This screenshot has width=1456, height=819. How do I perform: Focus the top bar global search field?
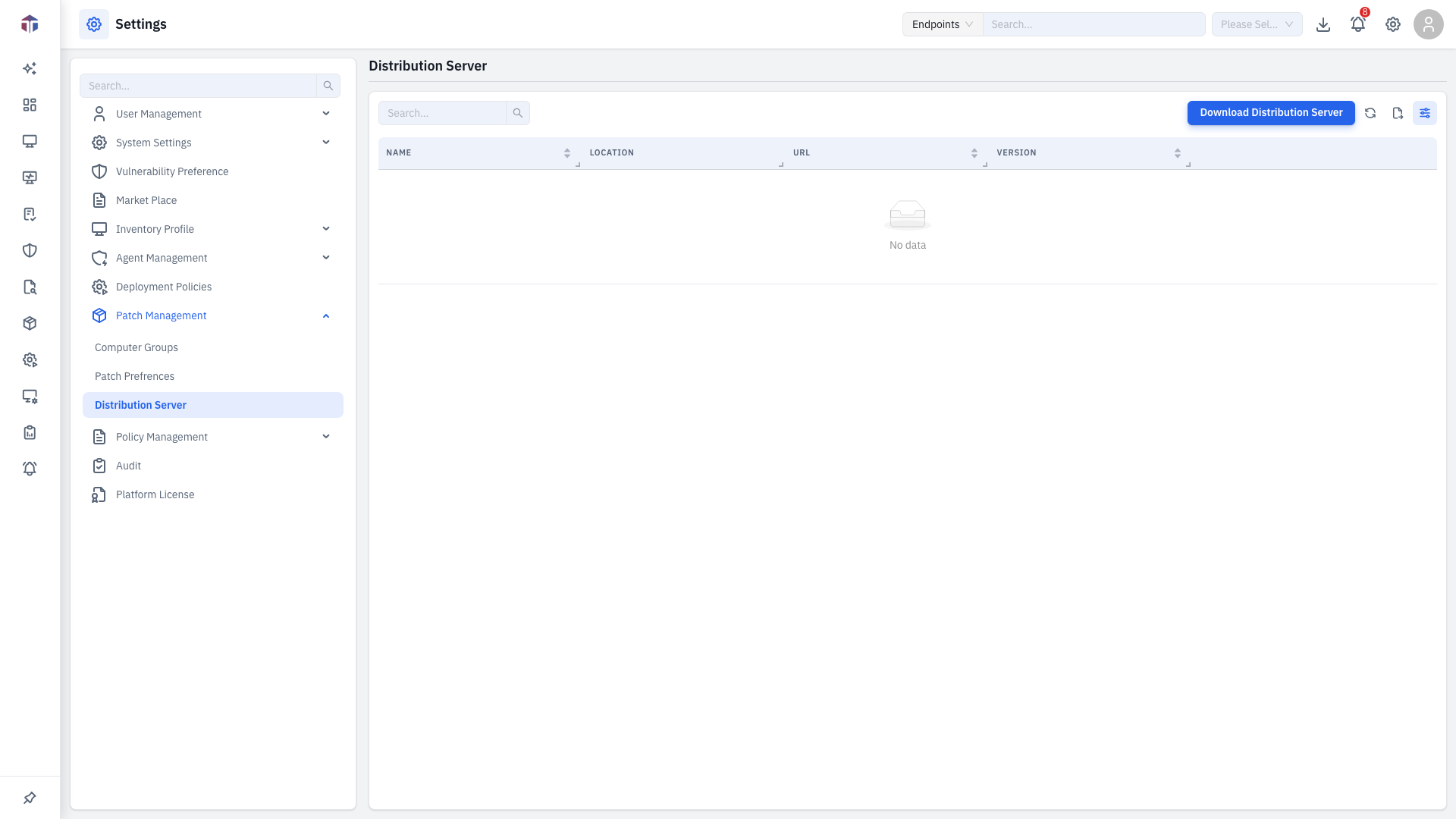(1094, 24)
